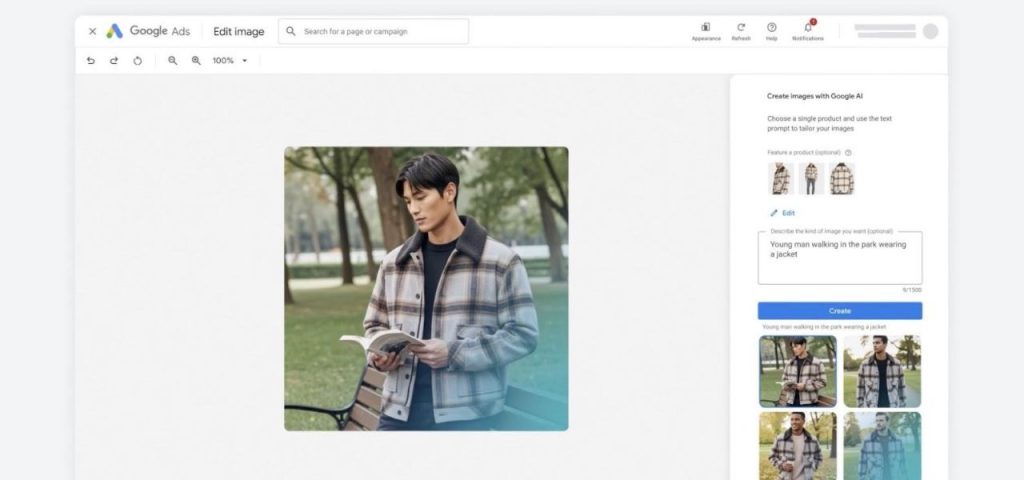Open the Notifications bell
Viewport: 1024px width, 480px height.
pos(808,28)
